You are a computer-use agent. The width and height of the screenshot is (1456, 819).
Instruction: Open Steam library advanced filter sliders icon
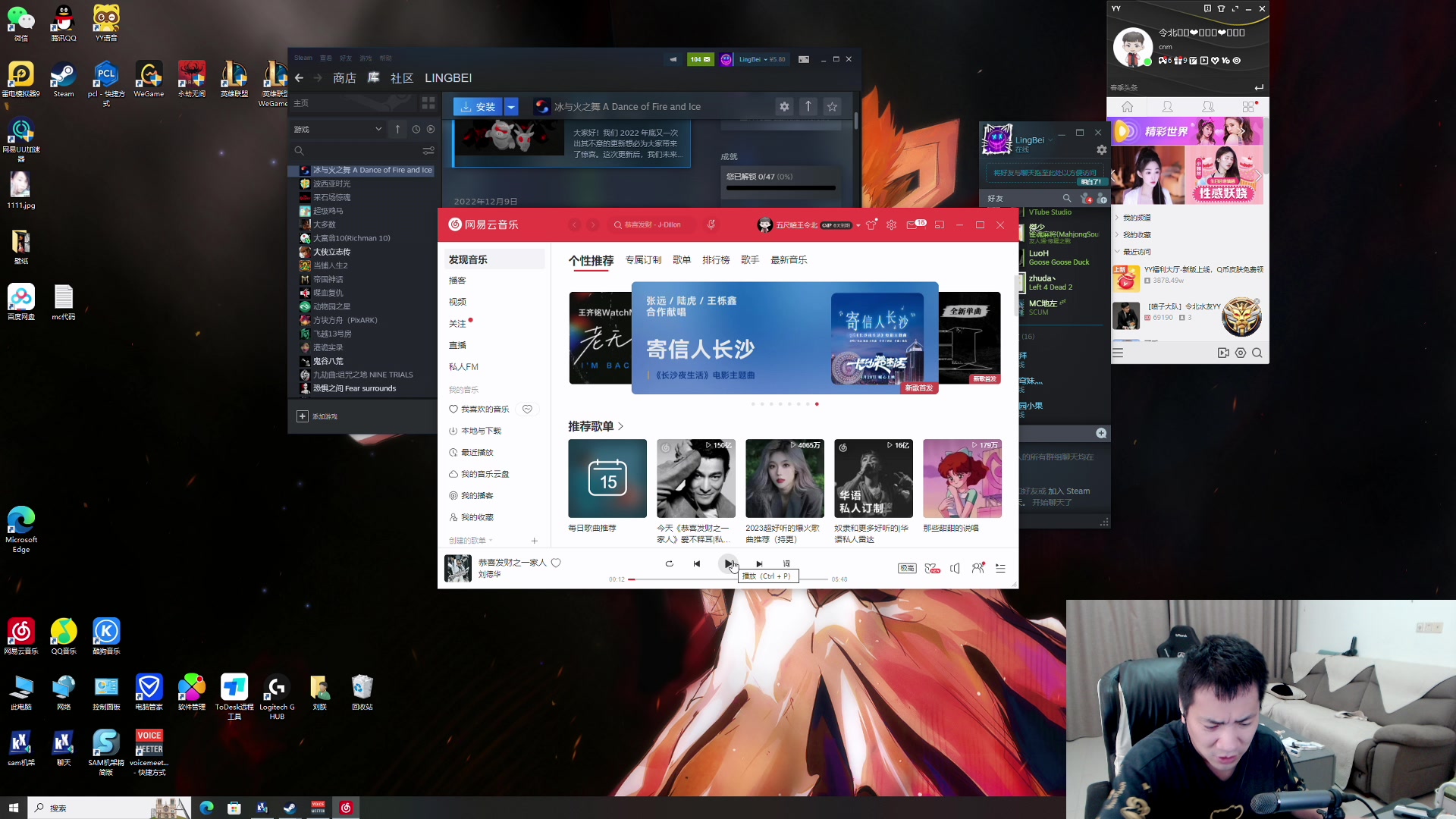[x=428, y=151]
